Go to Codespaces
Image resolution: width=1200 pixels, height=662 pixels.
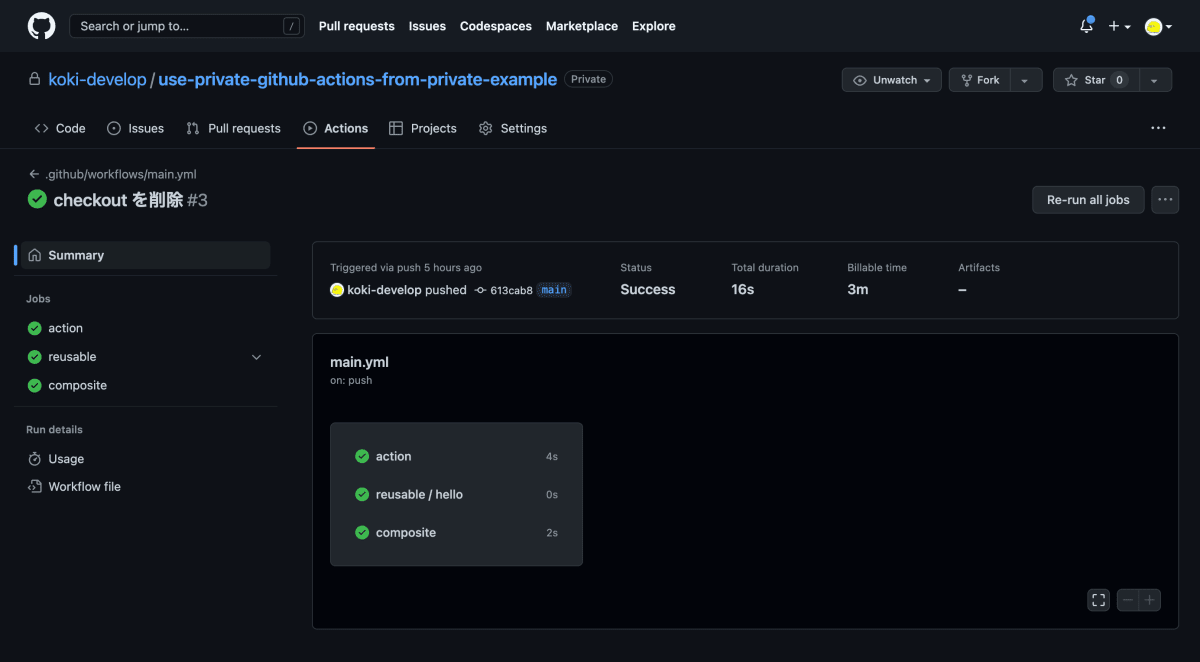click(x=496, y=26)
